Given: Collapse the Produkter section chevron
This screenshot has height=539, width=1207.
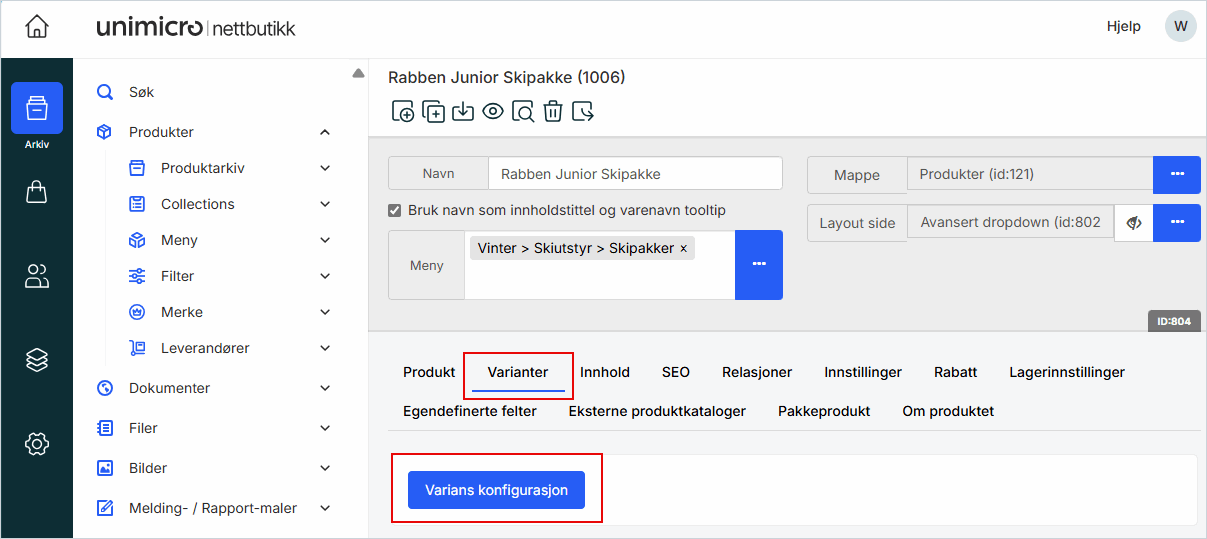Looking at the screenshot, I should point(325,132).
